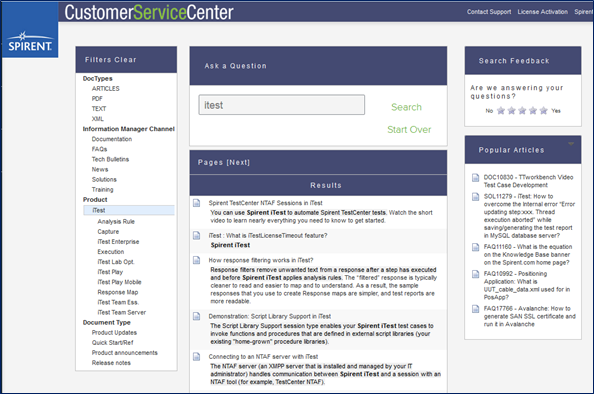Filter by Quick Start/Ref document type

(x=112, y=343)
